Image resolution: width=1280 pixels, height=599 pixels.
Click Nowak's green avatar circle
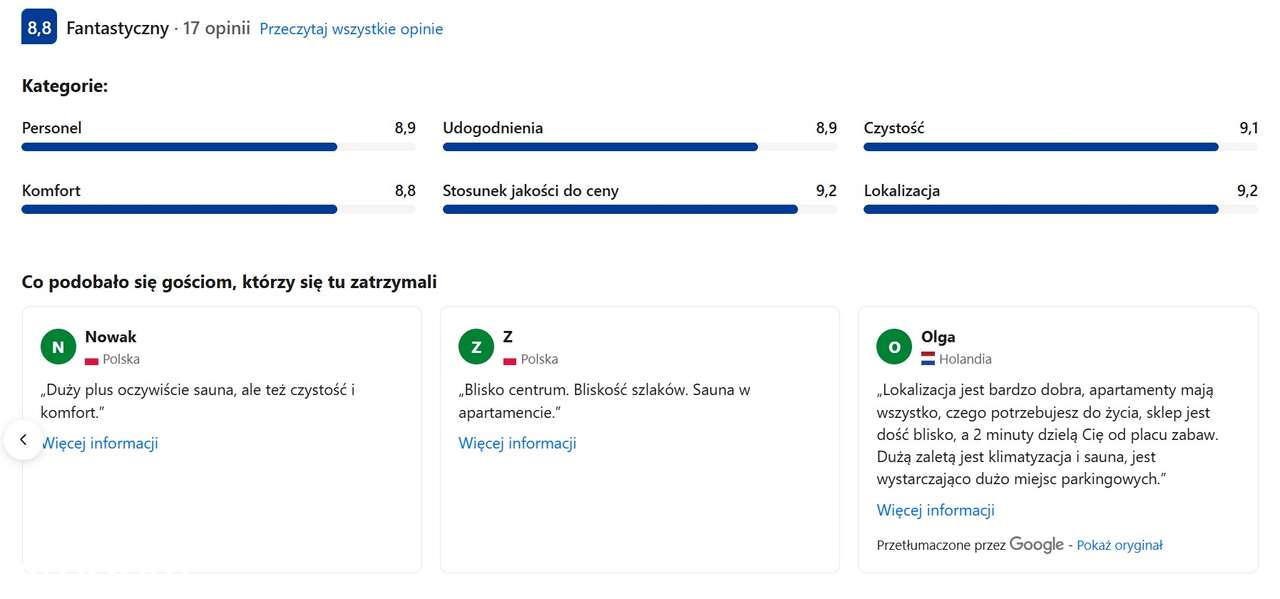(x=58, y=347)
